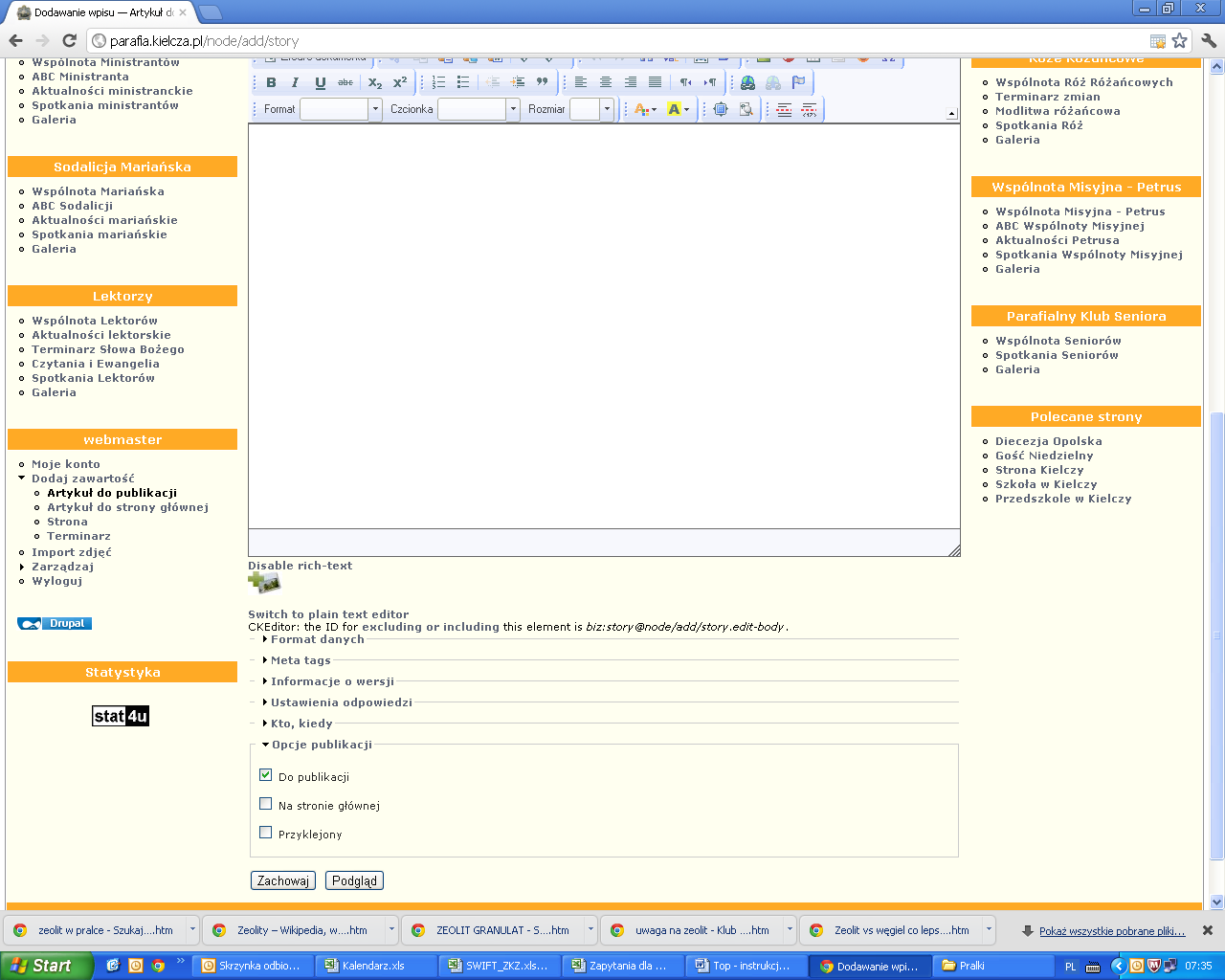Viewport: 1225px width, 980px height.
Task: Insert teaser break line icon
Action: pos(785,109)
